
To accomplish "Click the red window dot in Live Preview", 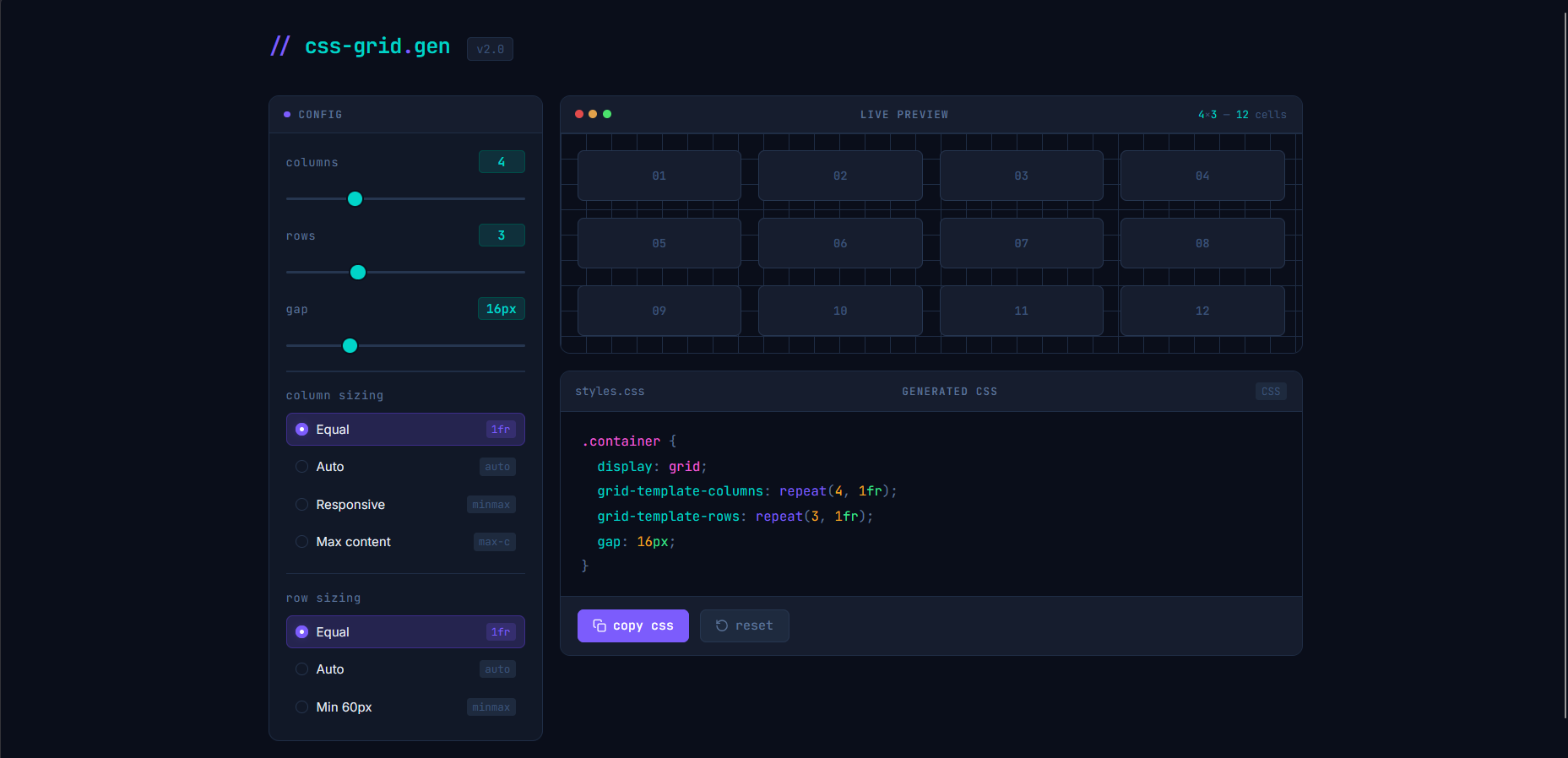I will coord(579,114).
